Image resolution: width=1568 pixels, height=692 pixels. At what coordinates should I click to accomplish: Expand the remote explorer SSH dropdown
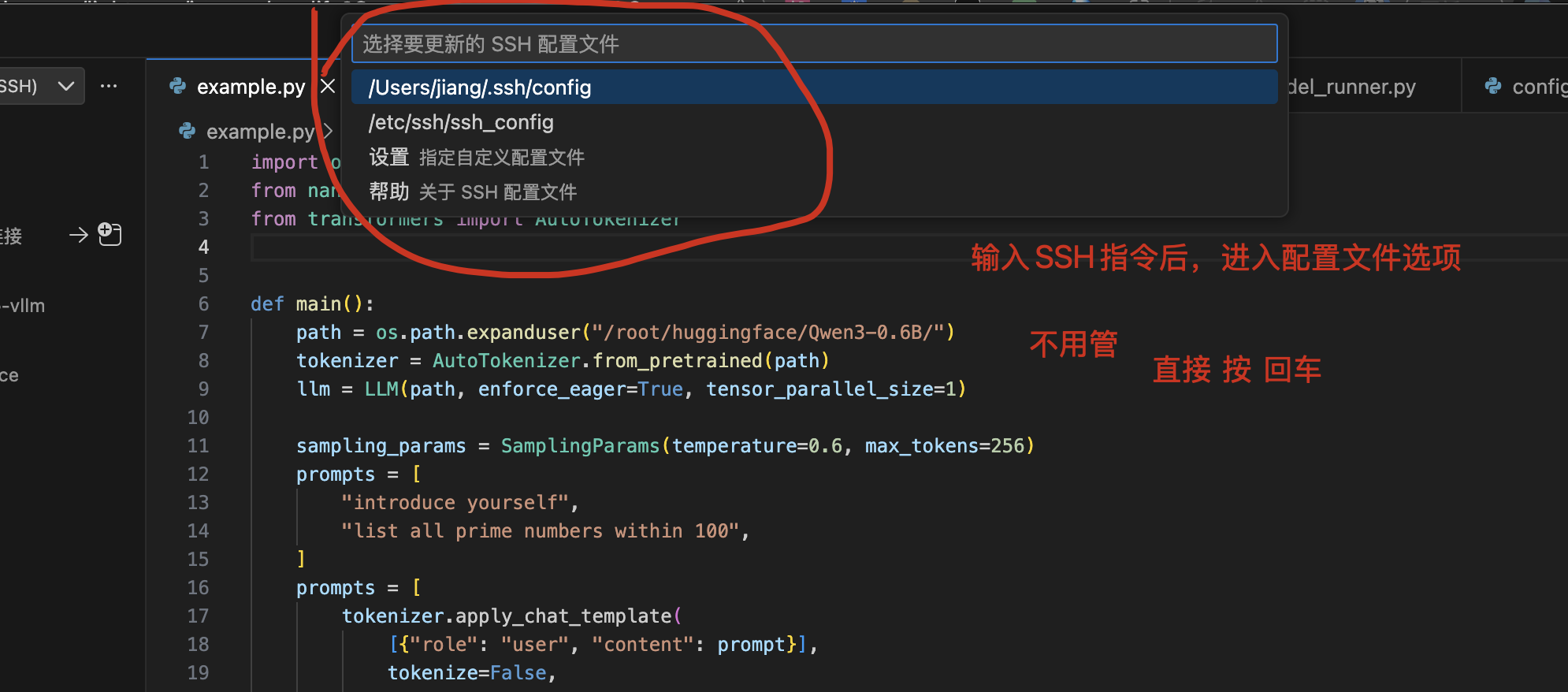click(x=66, y=86)
